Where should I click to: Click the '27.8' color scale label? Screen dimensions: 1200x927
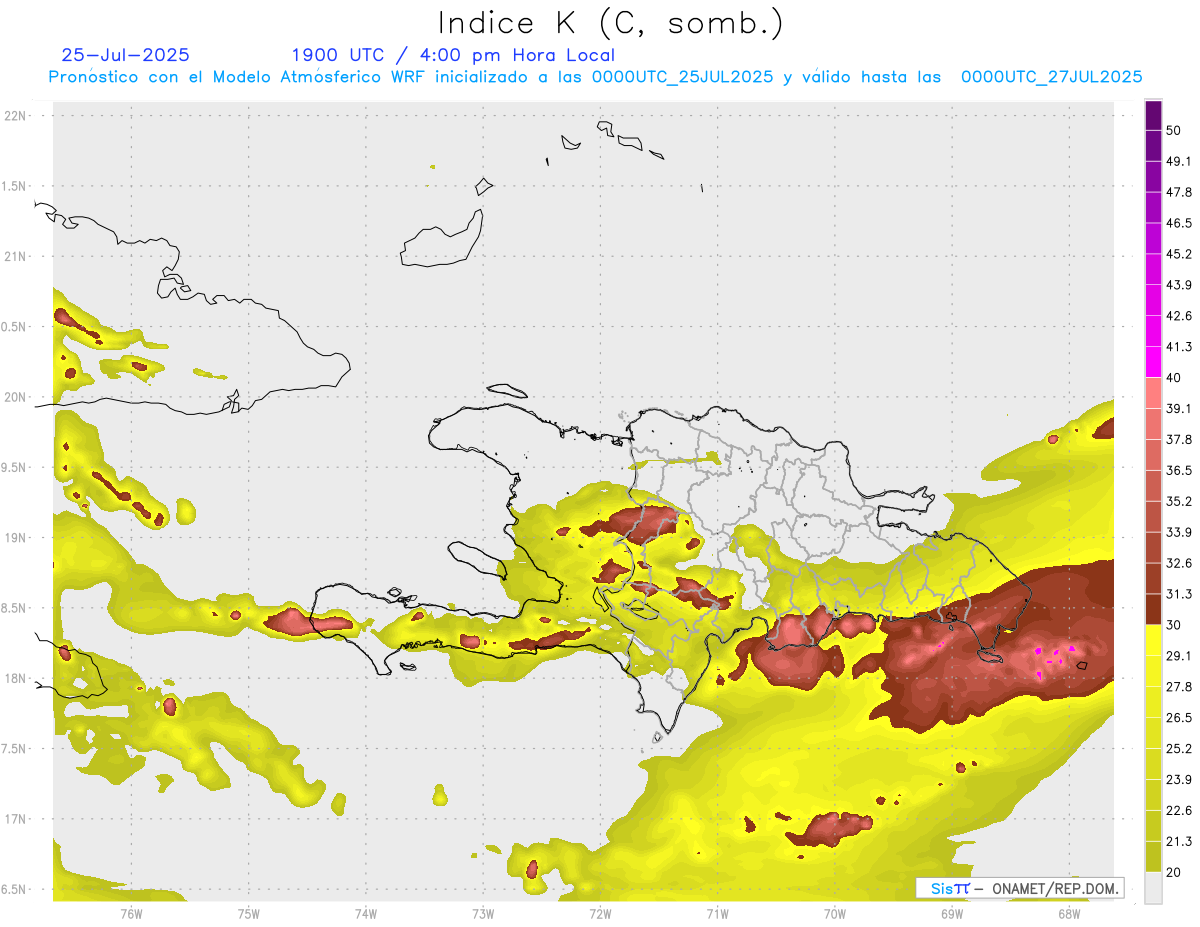[1179, 687]
